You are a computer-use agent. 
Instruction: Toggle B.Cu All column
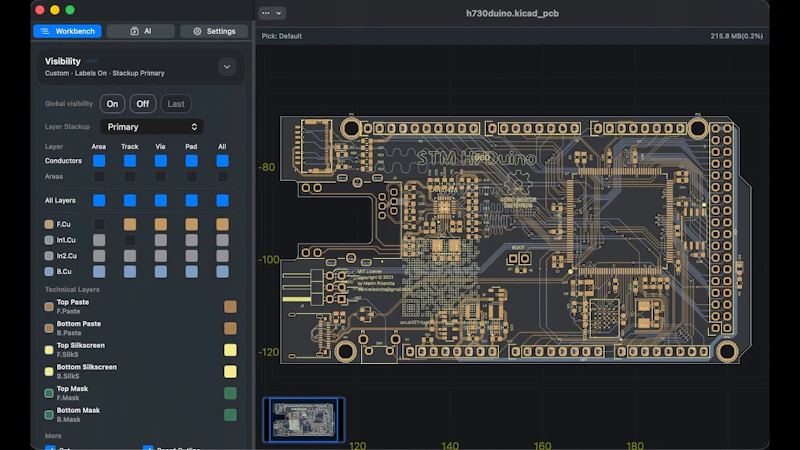coord(222,271)
